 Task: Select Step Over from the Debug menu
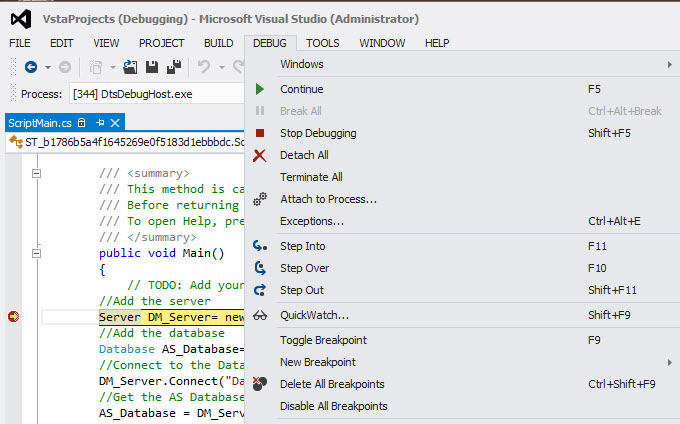304,268
